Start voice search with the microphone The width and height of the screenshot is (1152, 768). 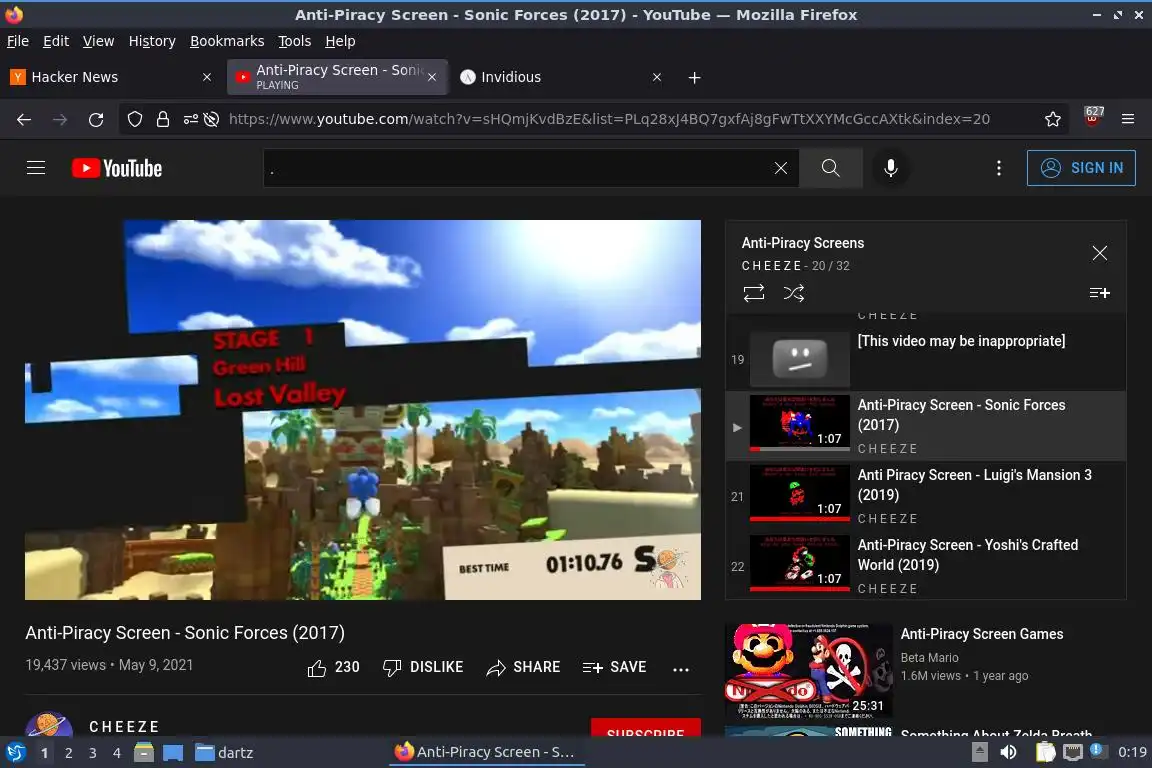click(890, 168)
